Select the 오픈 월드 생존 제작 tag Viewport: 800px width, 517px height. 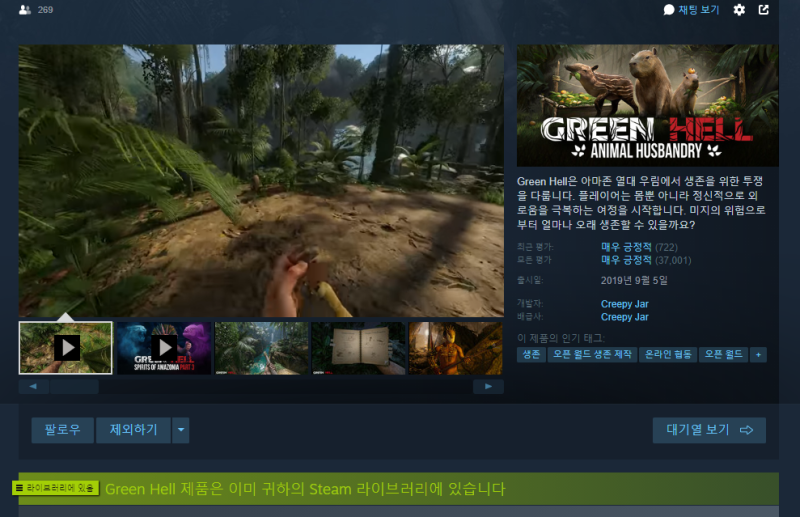click(592, 355)
